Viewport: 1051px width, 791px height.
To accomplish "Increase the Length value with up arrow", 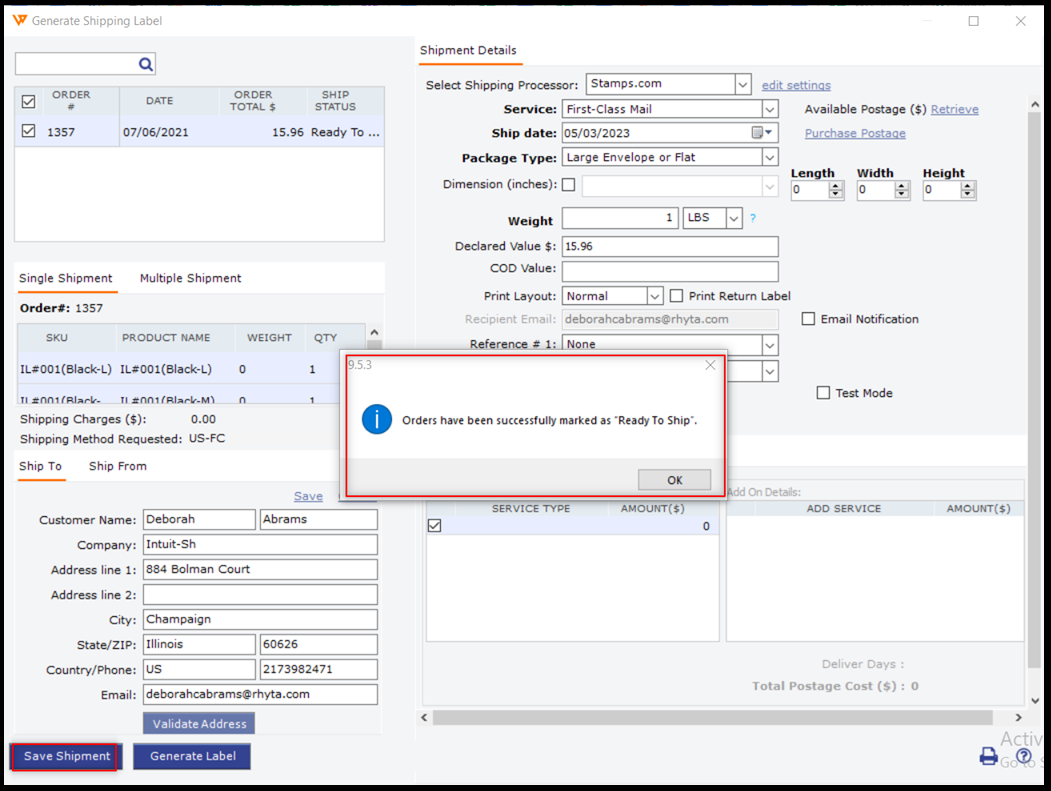I will point(835,185).
